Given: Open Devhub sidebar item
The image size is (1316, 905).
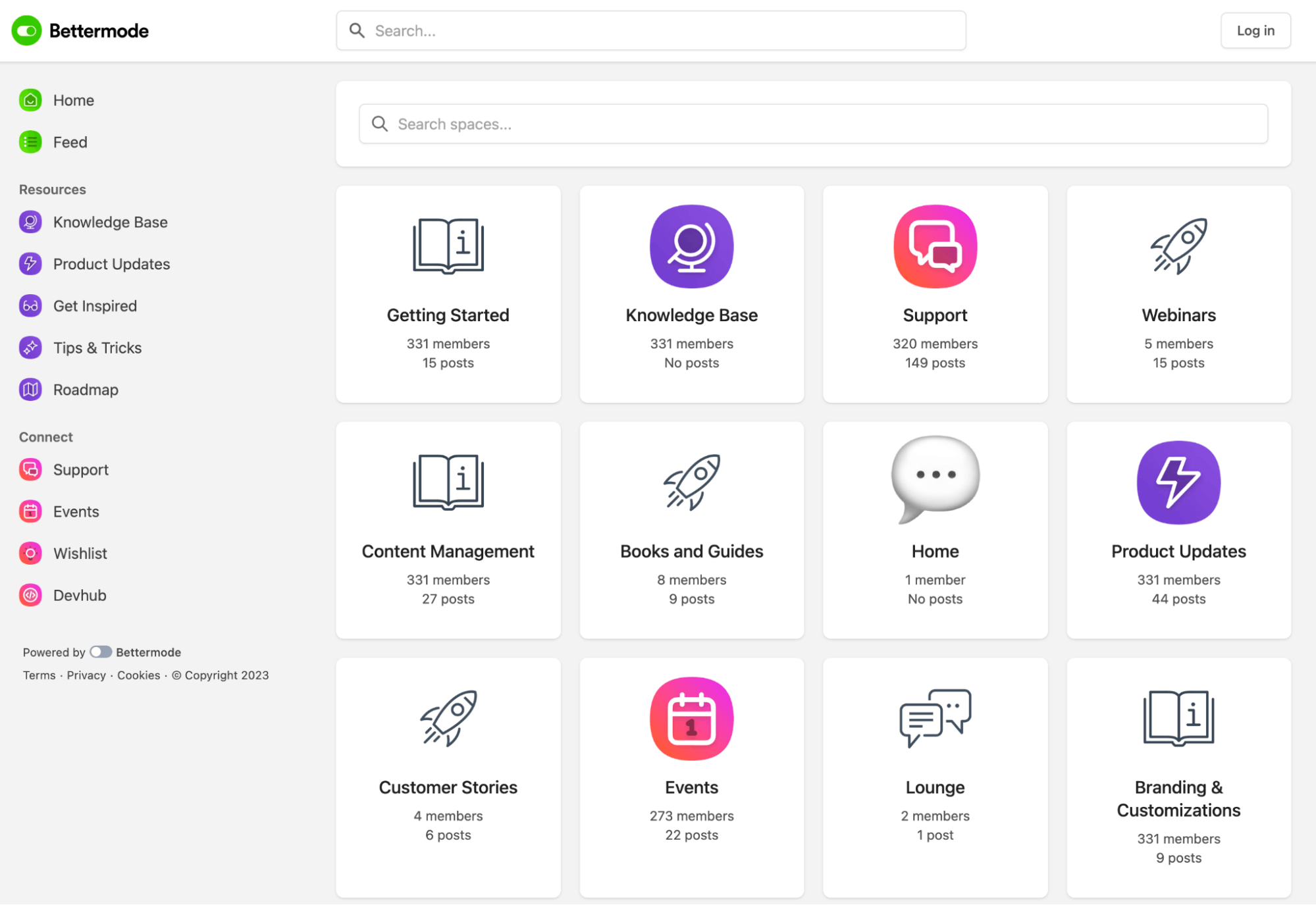Looking at the screenshot, I should 79,595.
